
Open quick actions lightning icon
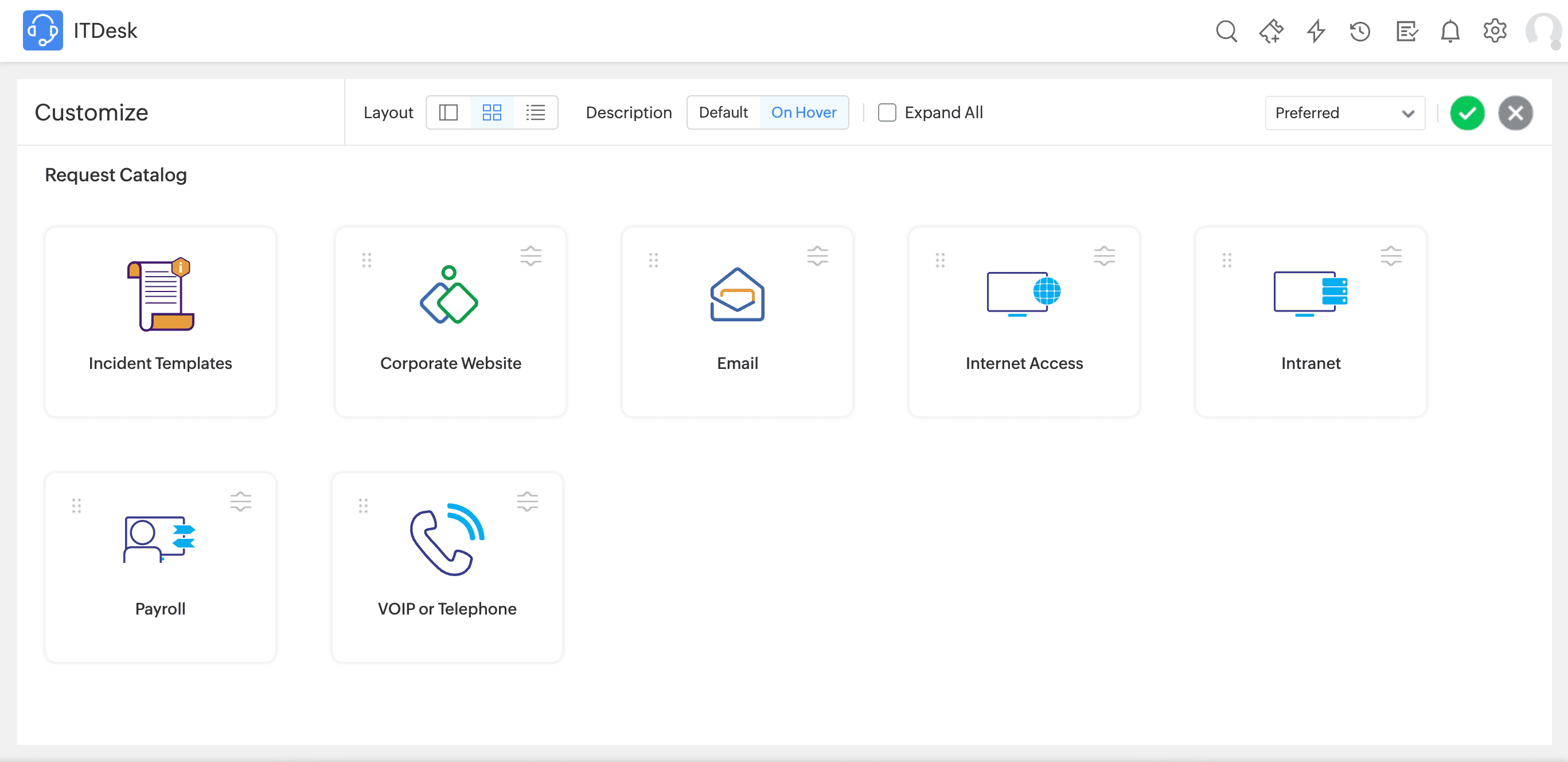1316,30
